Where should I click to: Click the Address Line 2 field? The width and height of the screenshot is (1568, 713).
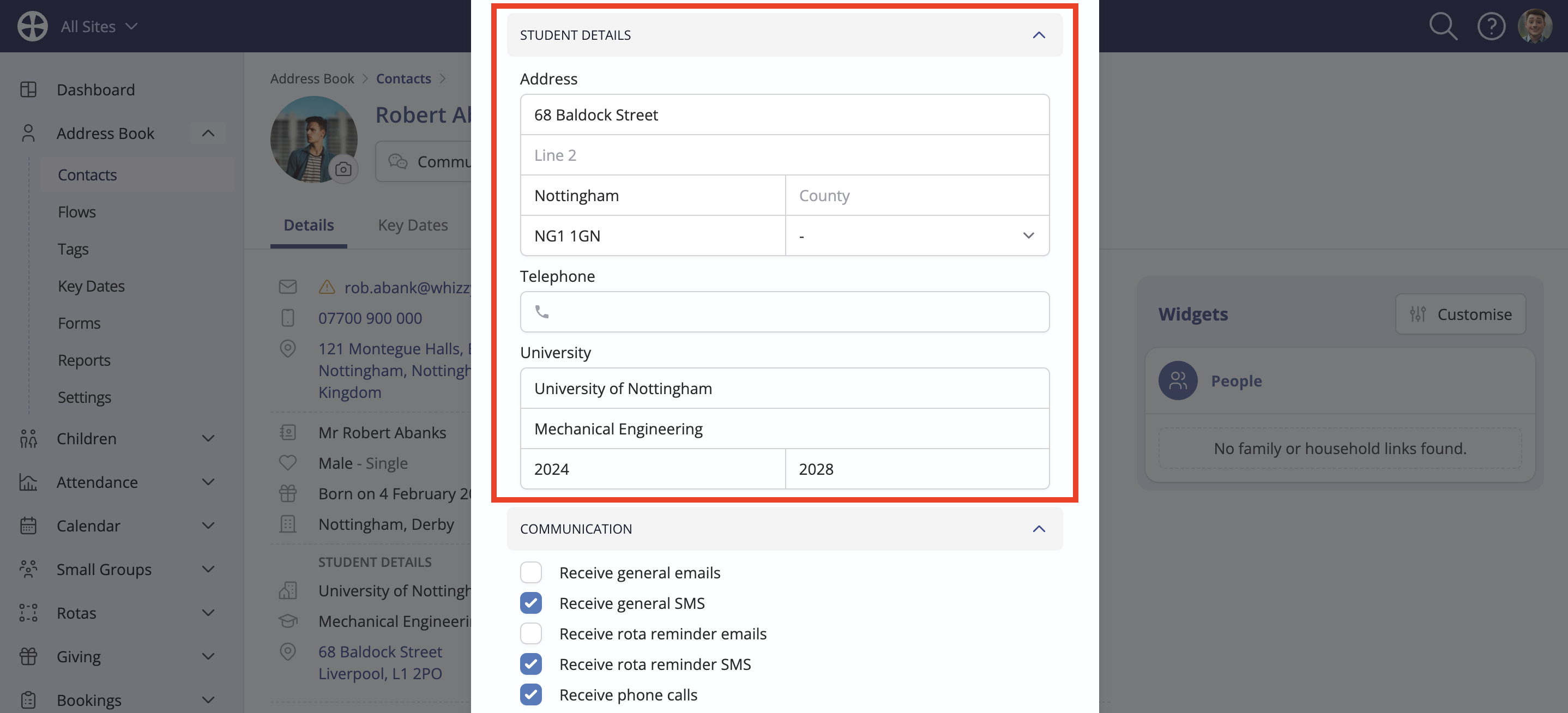[x=784, y=155]
